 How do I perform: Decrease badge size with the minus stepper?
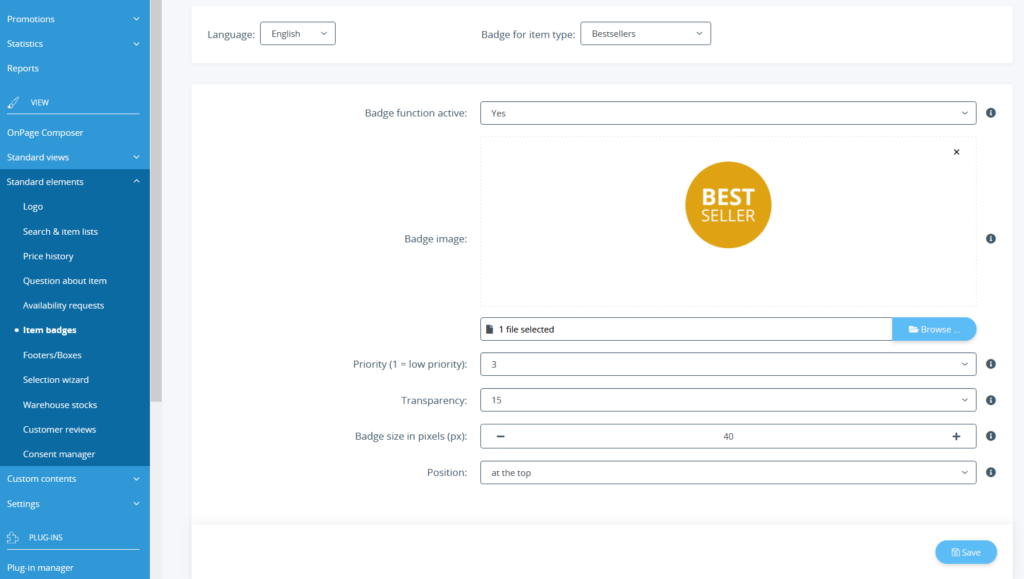(500, 436)
